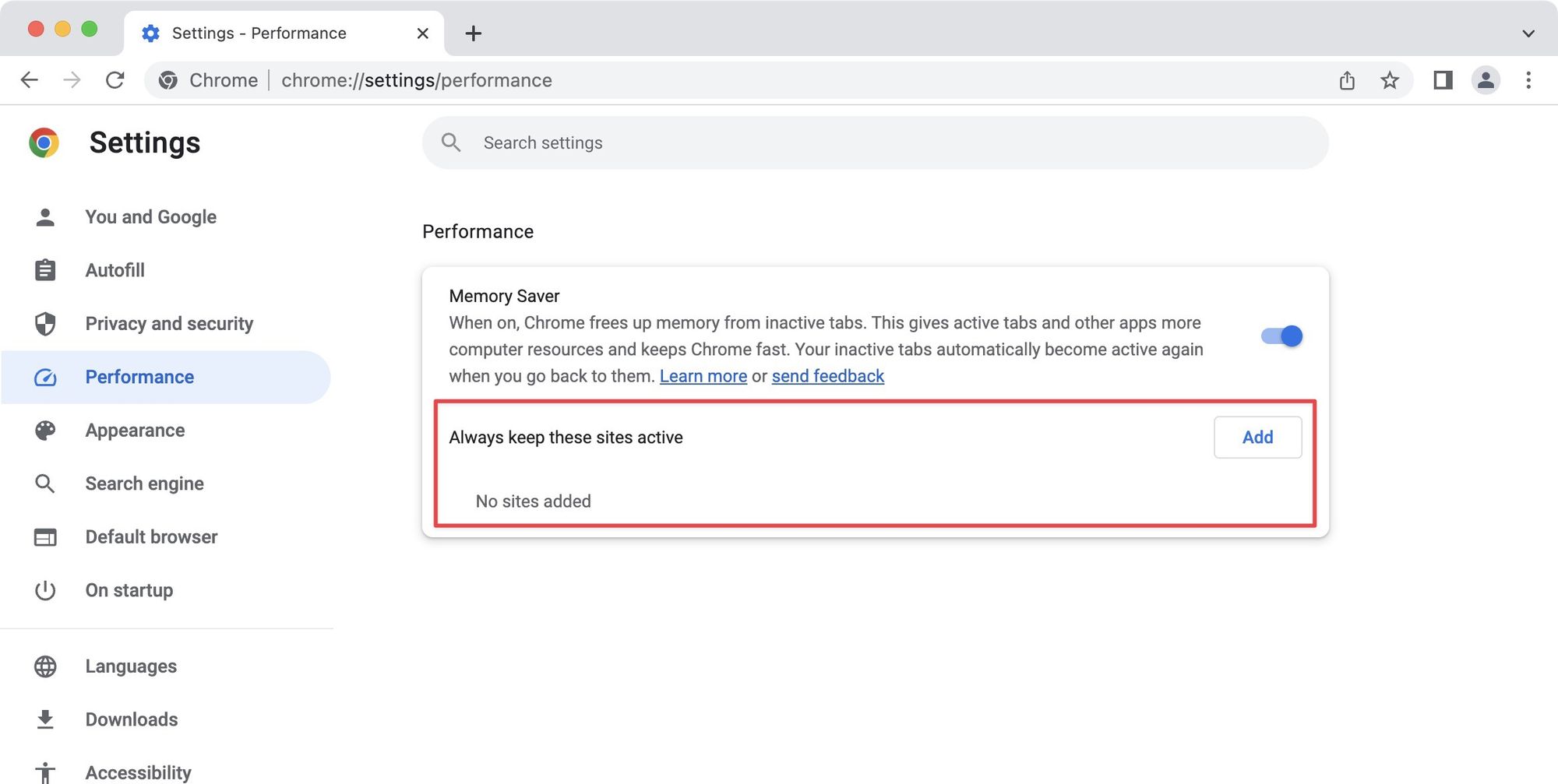This screenshot has width=1558, height=784.
Task: Open Privacy and security settings
Action: (x=168, y=324)
